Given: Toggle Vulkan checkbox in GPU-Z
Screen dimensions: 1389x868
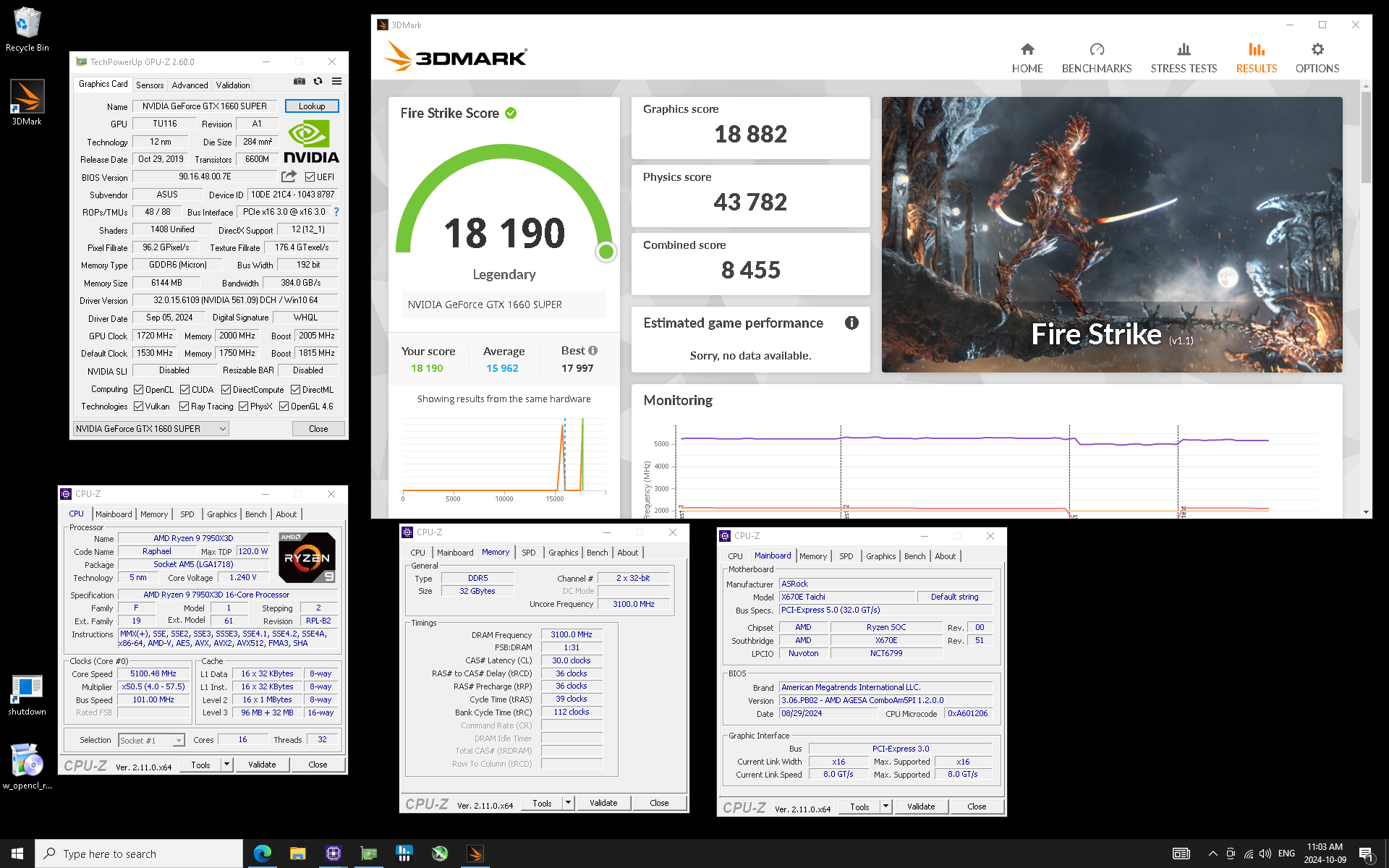Looking at the screenshot, I should [138, 407].
